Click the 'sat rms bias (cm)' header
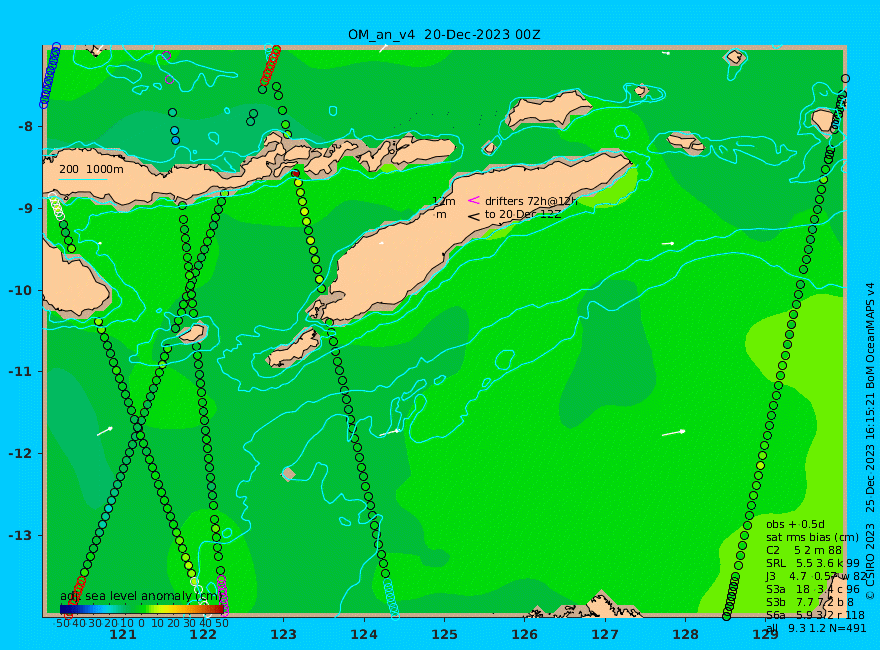The height and width of the screenshot is (650, 880). [x=812, y=537]
